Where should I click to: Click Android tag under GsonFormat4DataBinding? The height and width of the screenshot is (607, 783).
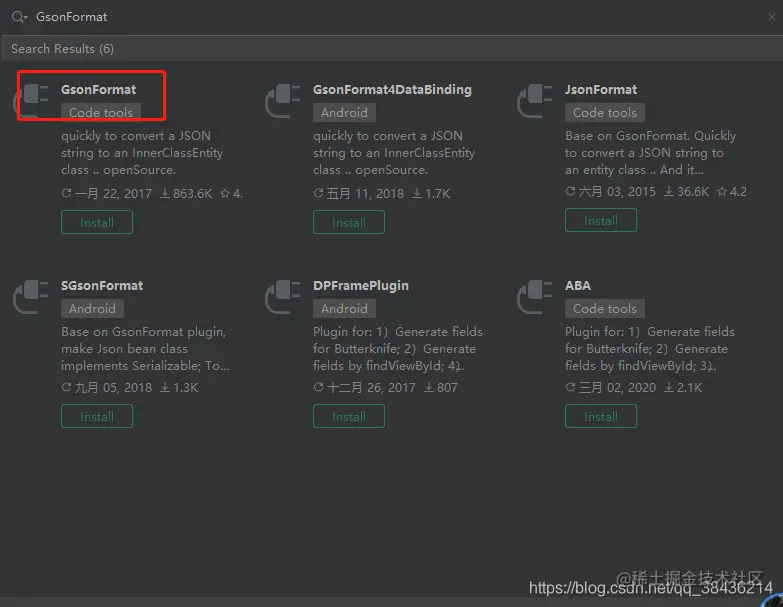pyautogui.click(x=344, y=112)
